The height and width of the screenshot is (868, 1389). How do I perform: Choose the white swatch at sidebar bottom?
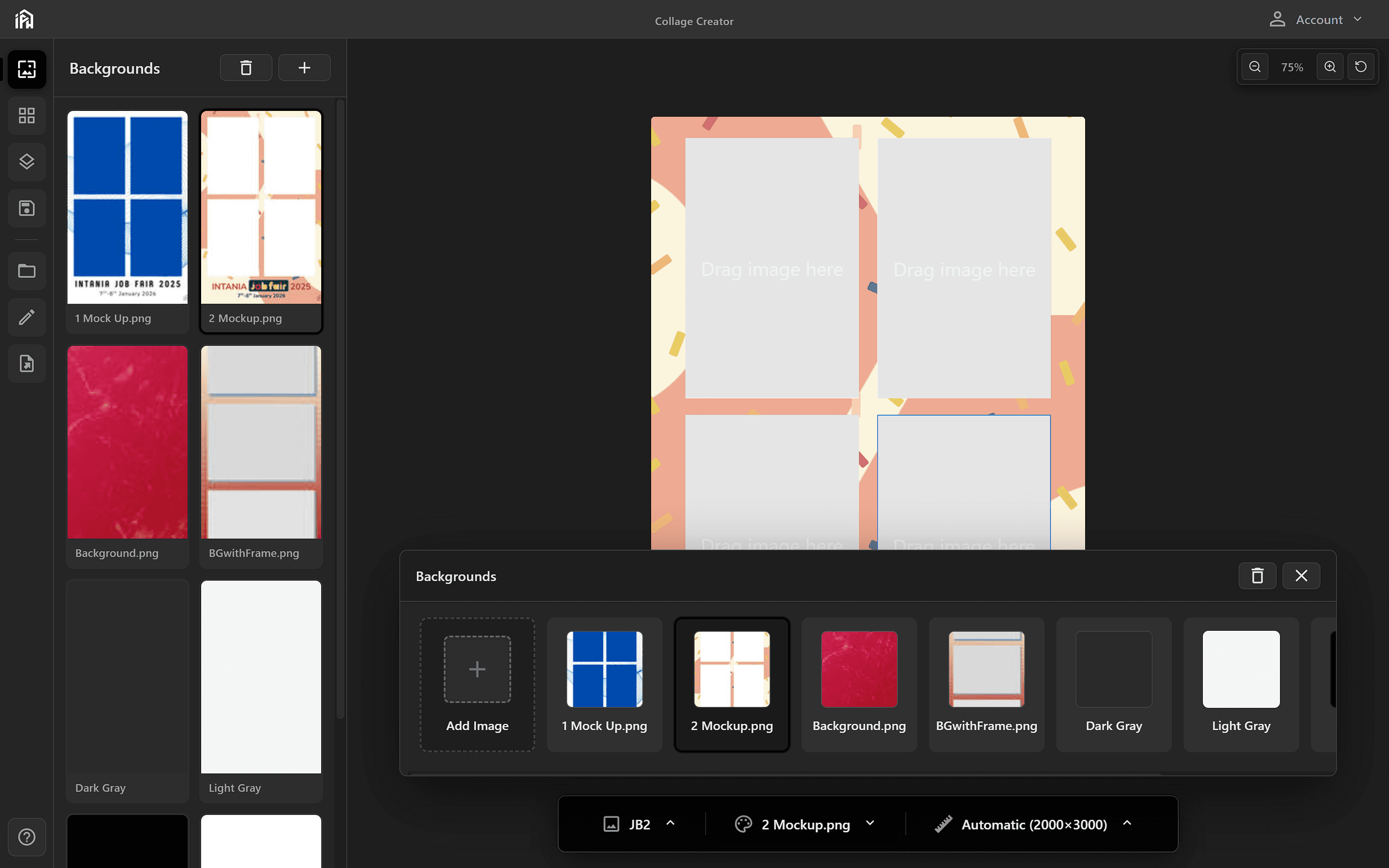pyautogui.click(x=261, y=841)
